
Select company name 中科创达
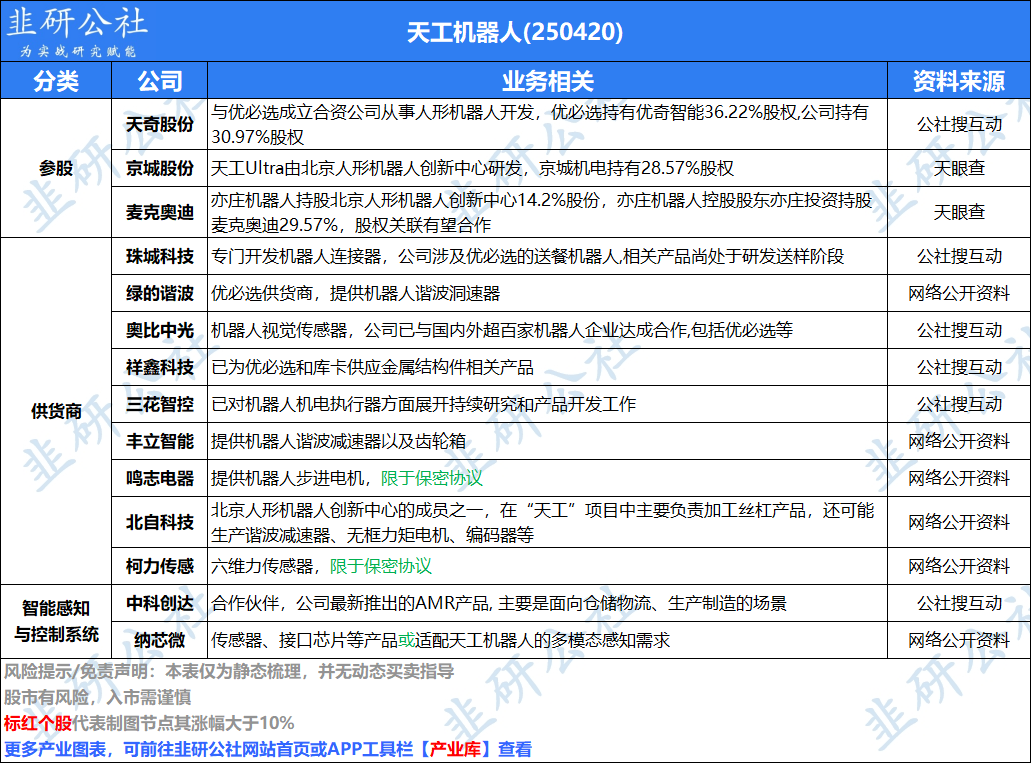coord(159,603)
